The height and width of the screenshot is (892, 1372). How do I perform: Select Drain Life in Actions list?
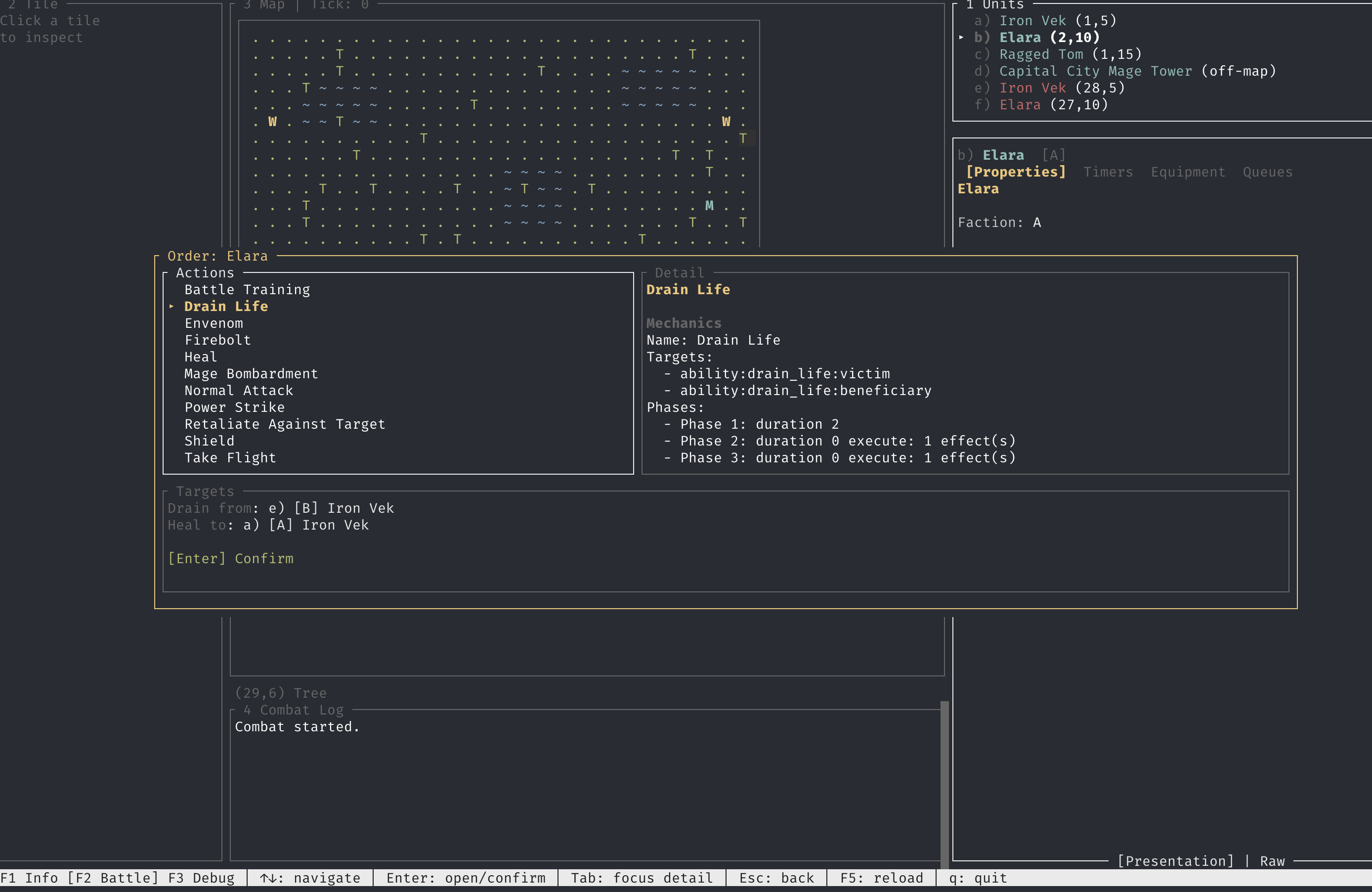tap(226, 306)
